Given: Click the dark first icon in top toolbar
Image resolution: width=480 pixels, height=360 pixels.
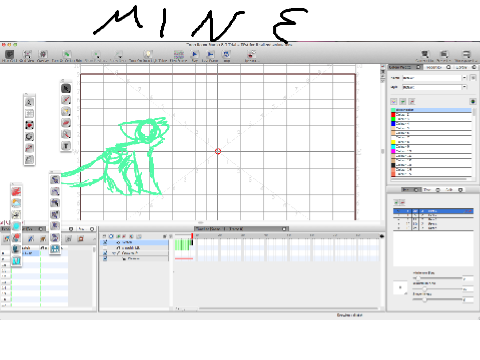Looking at the screenshot, I should pyautogui.click(x=9, y=55).
